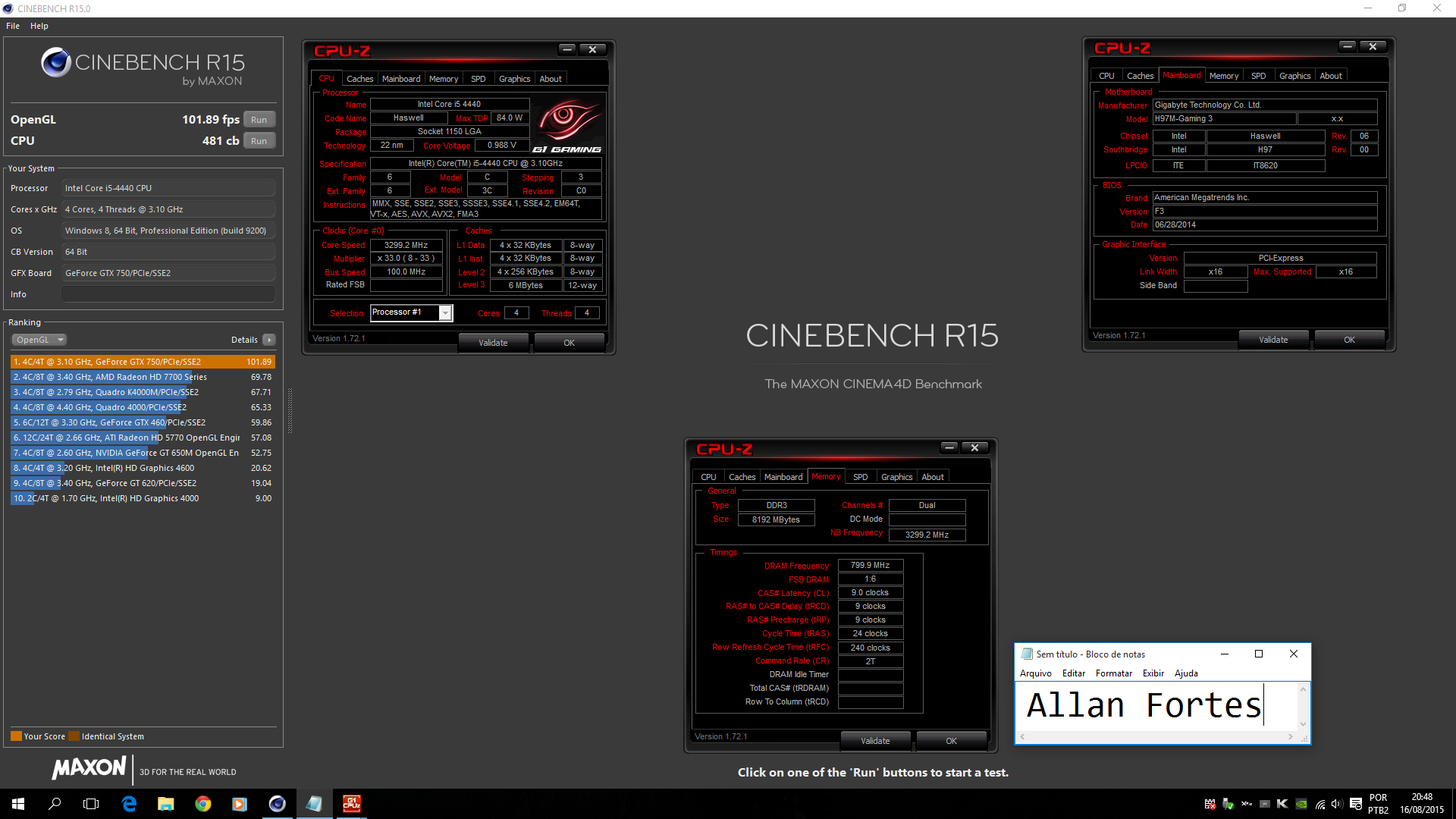Open the Kingston K tray icon
The image size is (1456, 819).
(x=1282, y=804)
